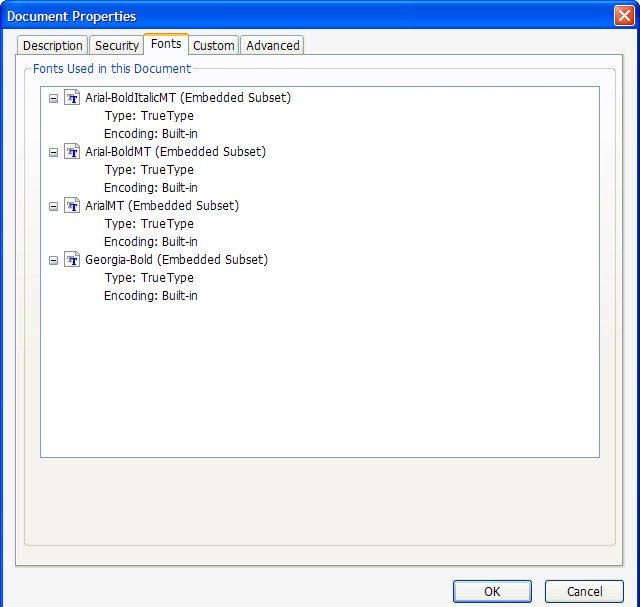
Task: Click Type: TrueType under Georgia-Bold
Action: [149, 278]
